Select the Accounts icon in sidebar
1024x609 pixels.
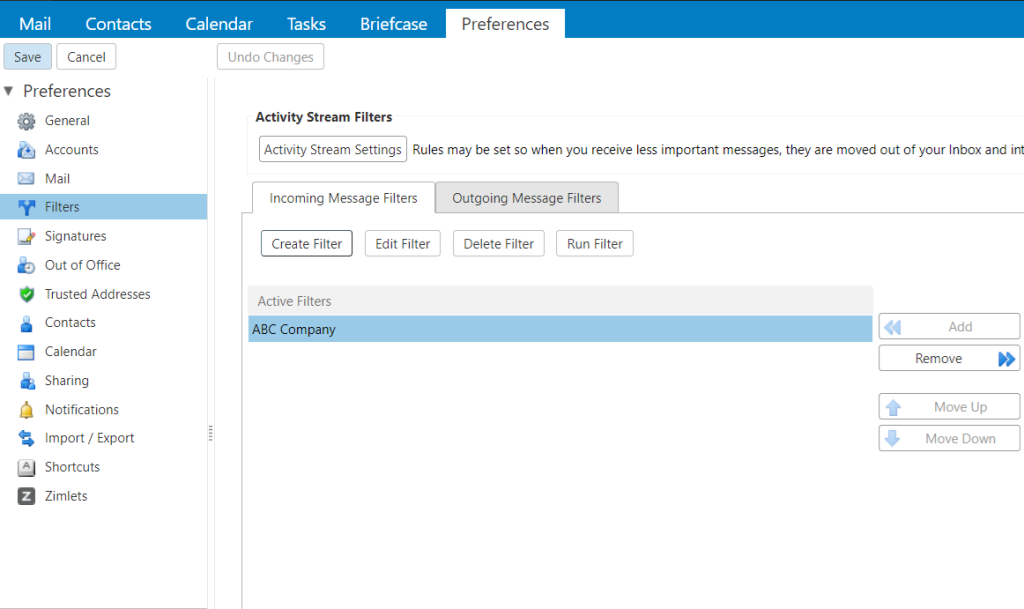[x=27, y=150]
